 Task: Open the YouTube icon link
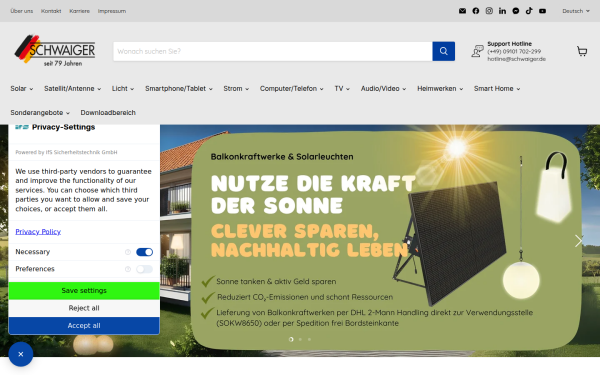click(543, 11)
